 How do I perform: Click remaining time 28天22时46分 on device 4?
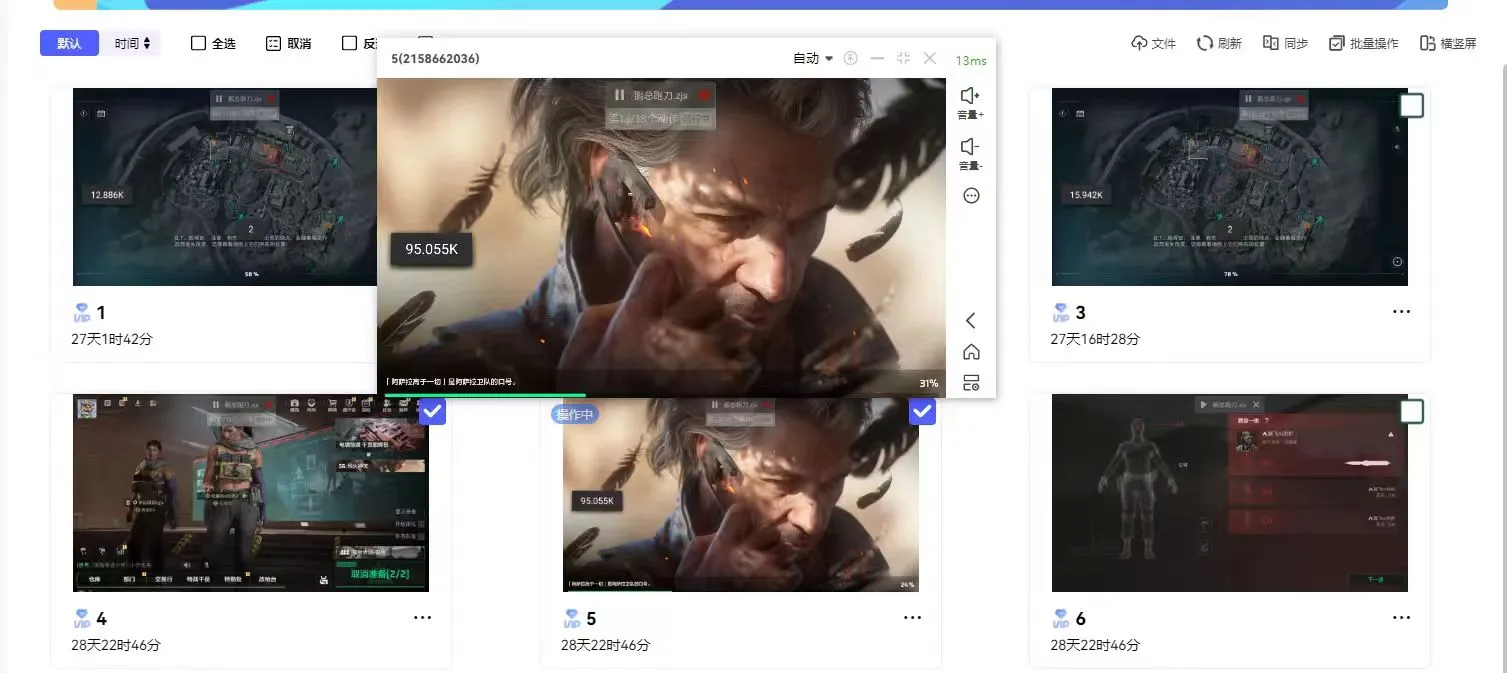115,645
